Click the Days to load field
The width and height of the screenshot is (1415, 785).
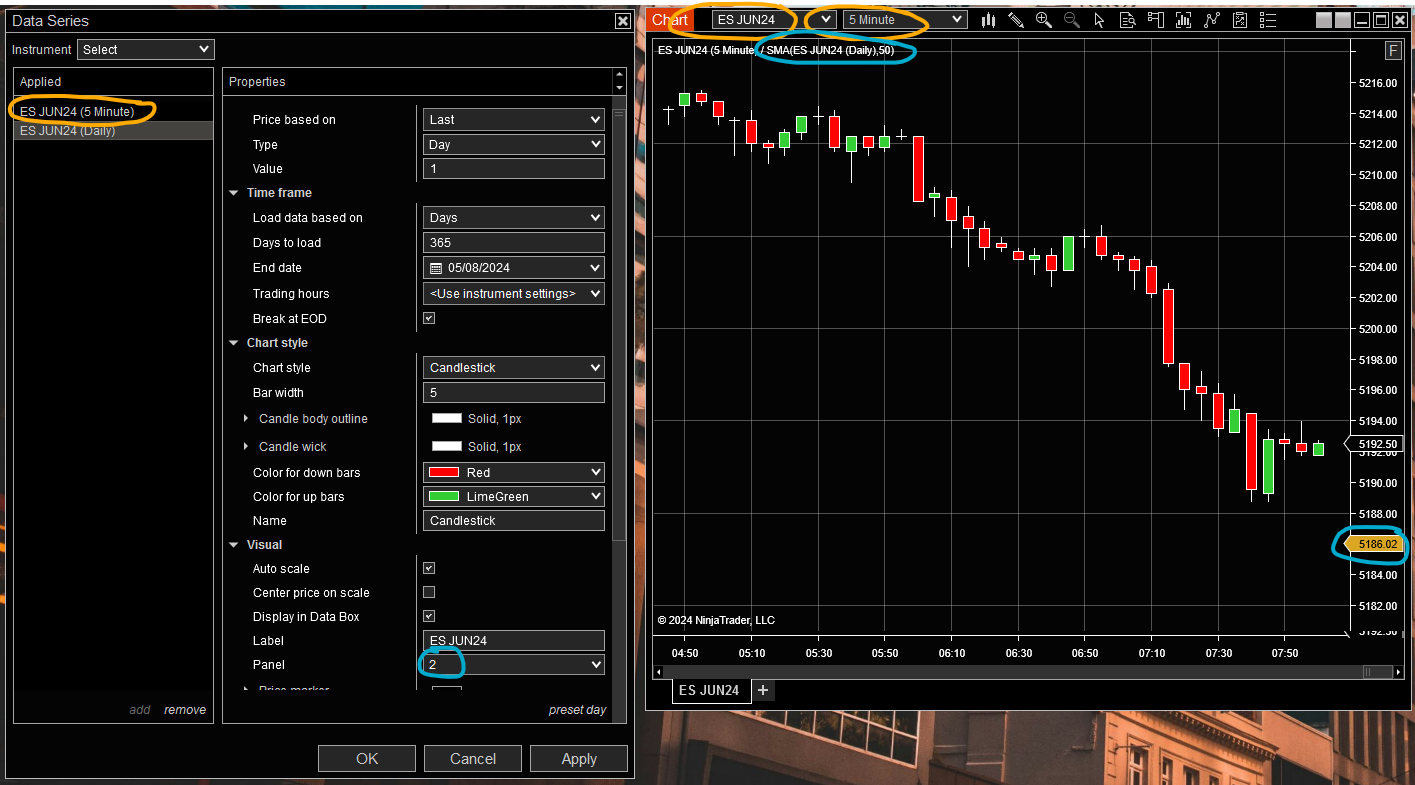[x=514, y=243]
